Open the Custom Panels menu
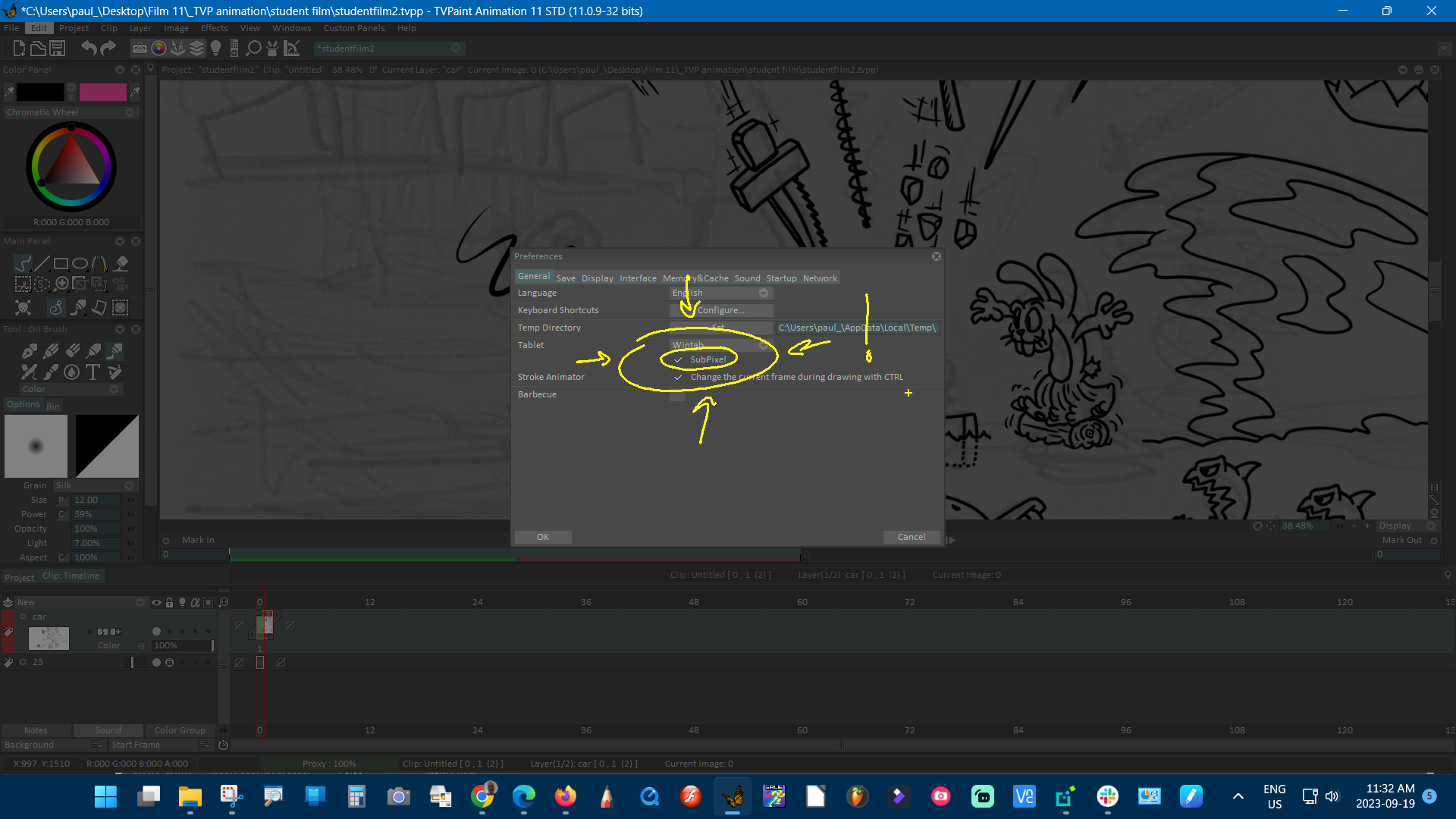The height and width of the screenshot is (819, 1456). (x=354, y=28)
